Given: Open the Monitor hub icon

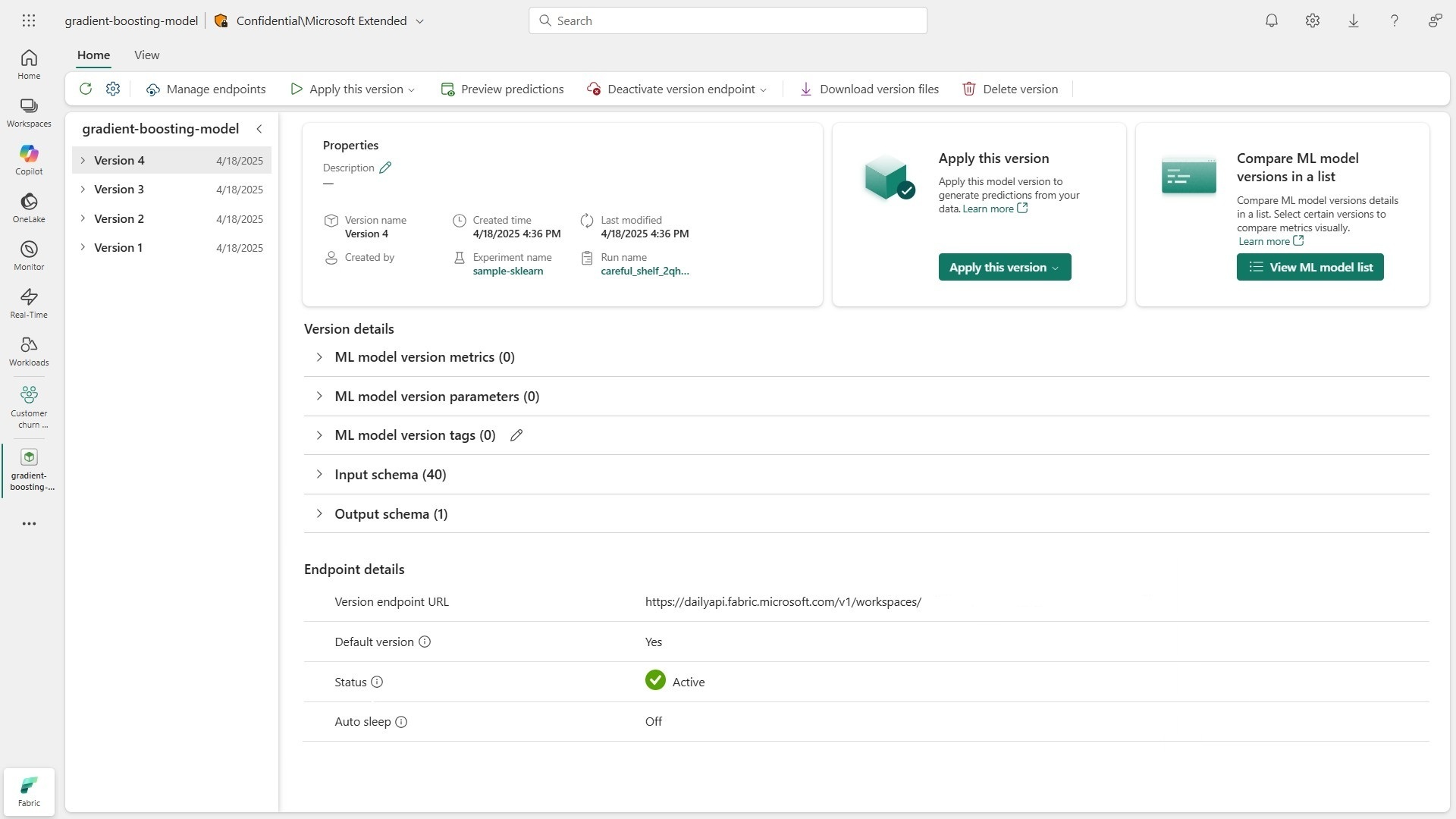Looking at the screenshot, I should click(29, 255).
